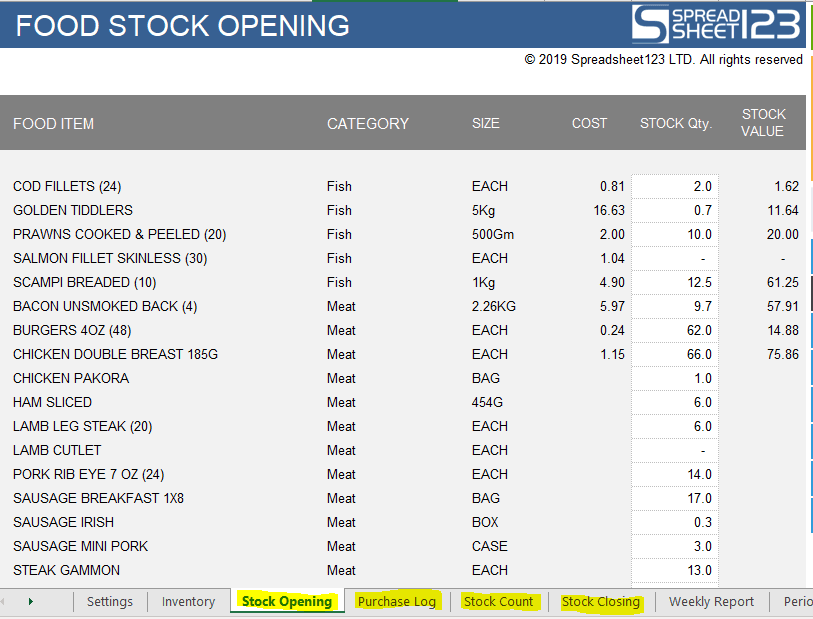Click the Stock Qty cell for CHICKEN PAKORA

tap(675, 378)
